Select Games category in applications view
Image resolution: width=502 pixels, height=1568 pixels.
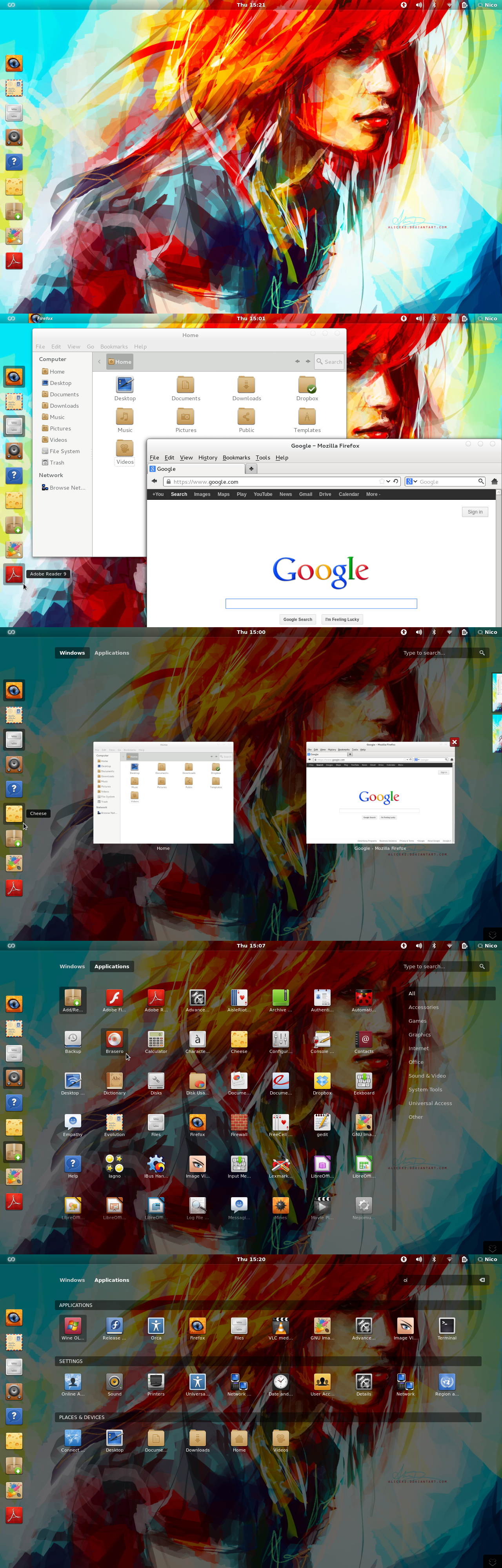pos(417,1021)
